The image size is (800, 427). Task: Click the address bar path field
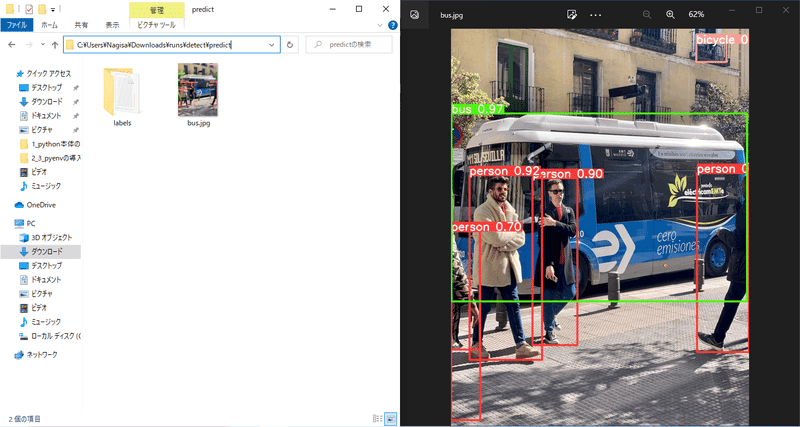point(172,45)
